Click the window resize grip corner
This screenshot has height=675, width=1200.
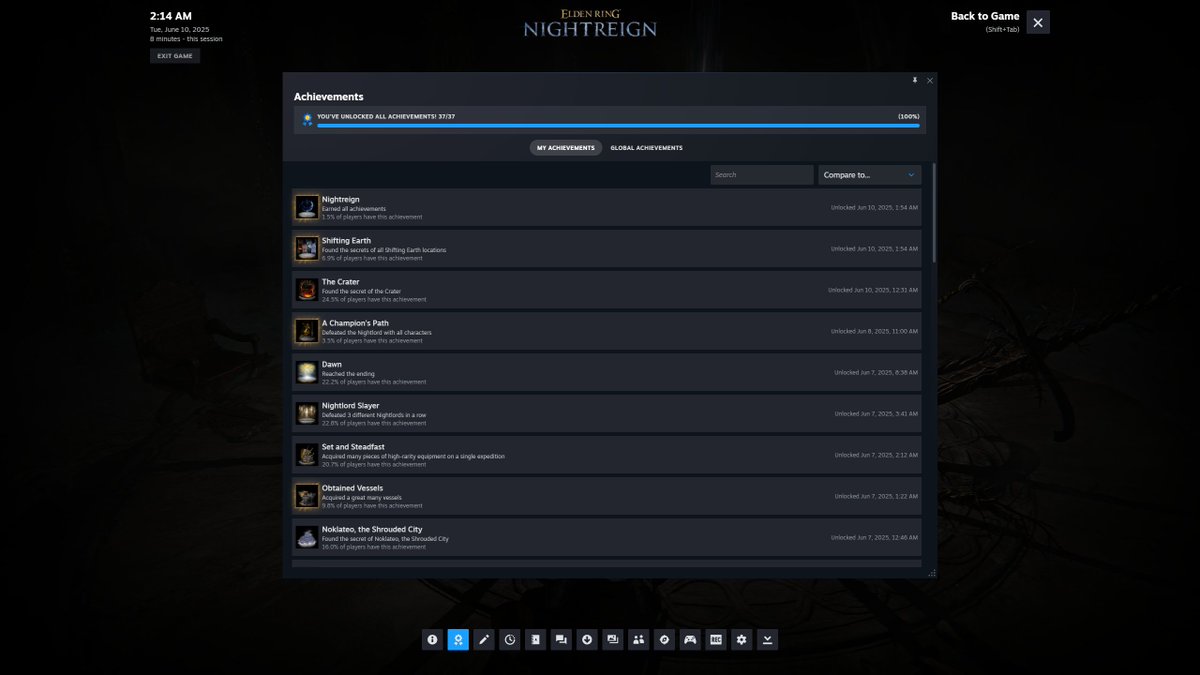(x=932, y=573)
